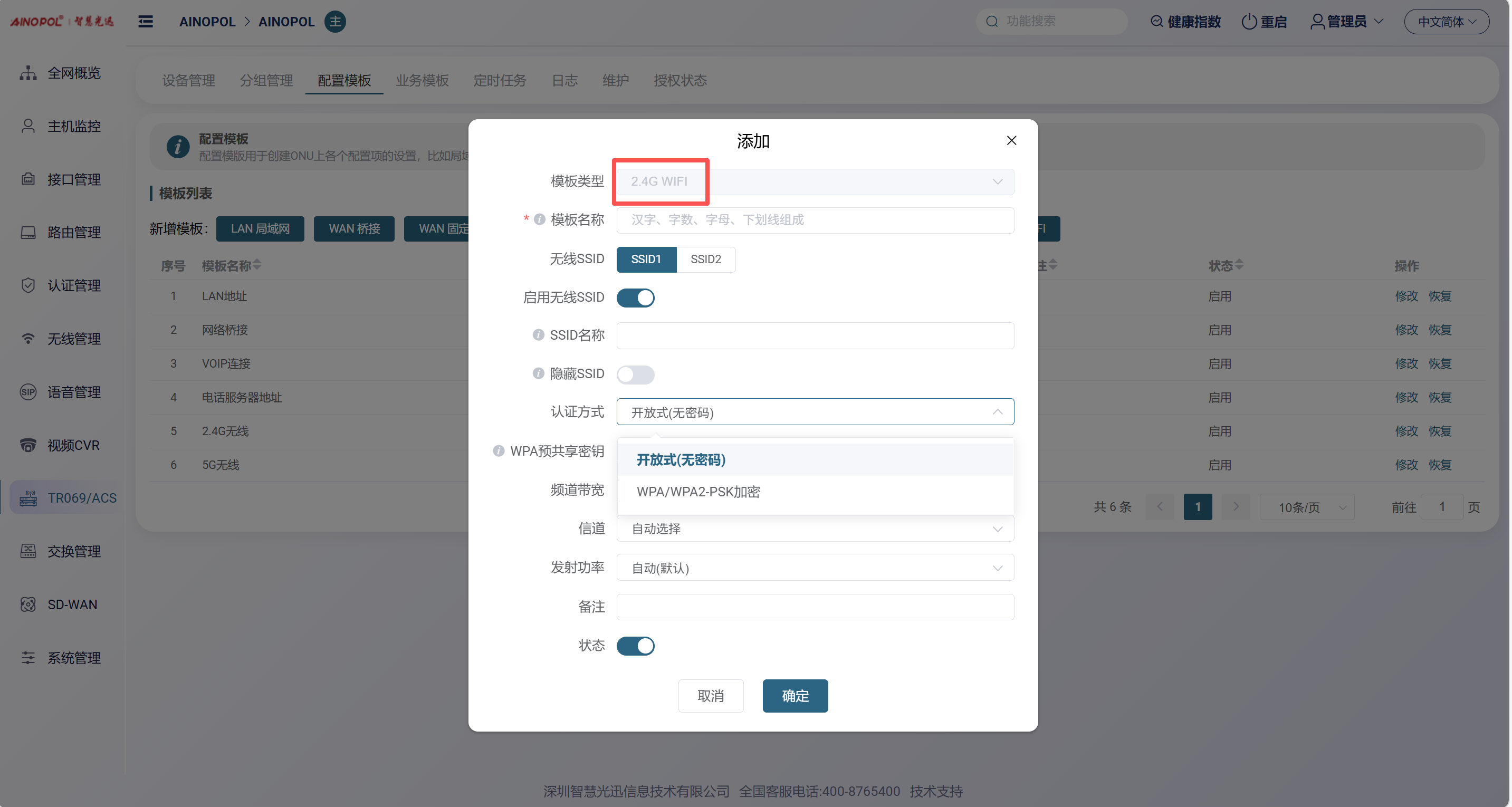Toggle the status switch in dialog
Image resolution: width=1512 pixels, height=807 pixels.
635,646
